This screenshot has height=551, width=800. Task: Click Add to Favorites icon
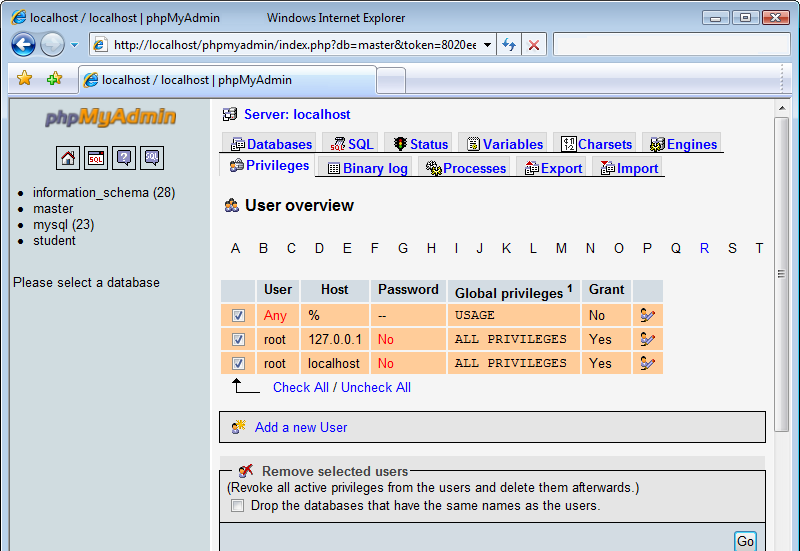point(54,79)
